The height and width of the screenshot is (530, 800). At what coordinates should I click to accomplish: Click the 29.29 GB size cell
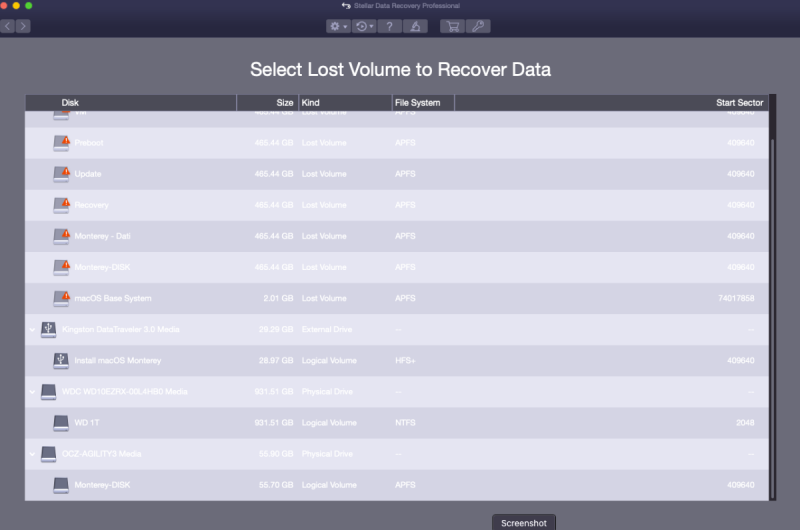[276, 330]
